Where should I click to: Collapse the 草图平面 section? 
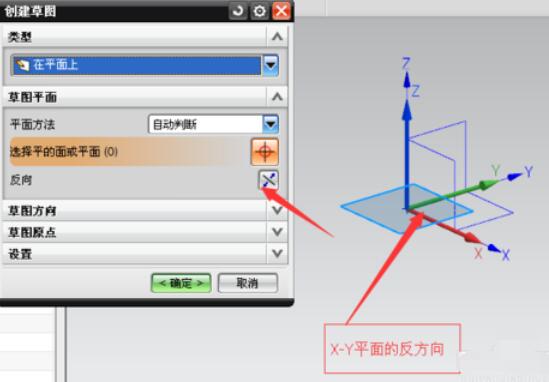[277, 96]
